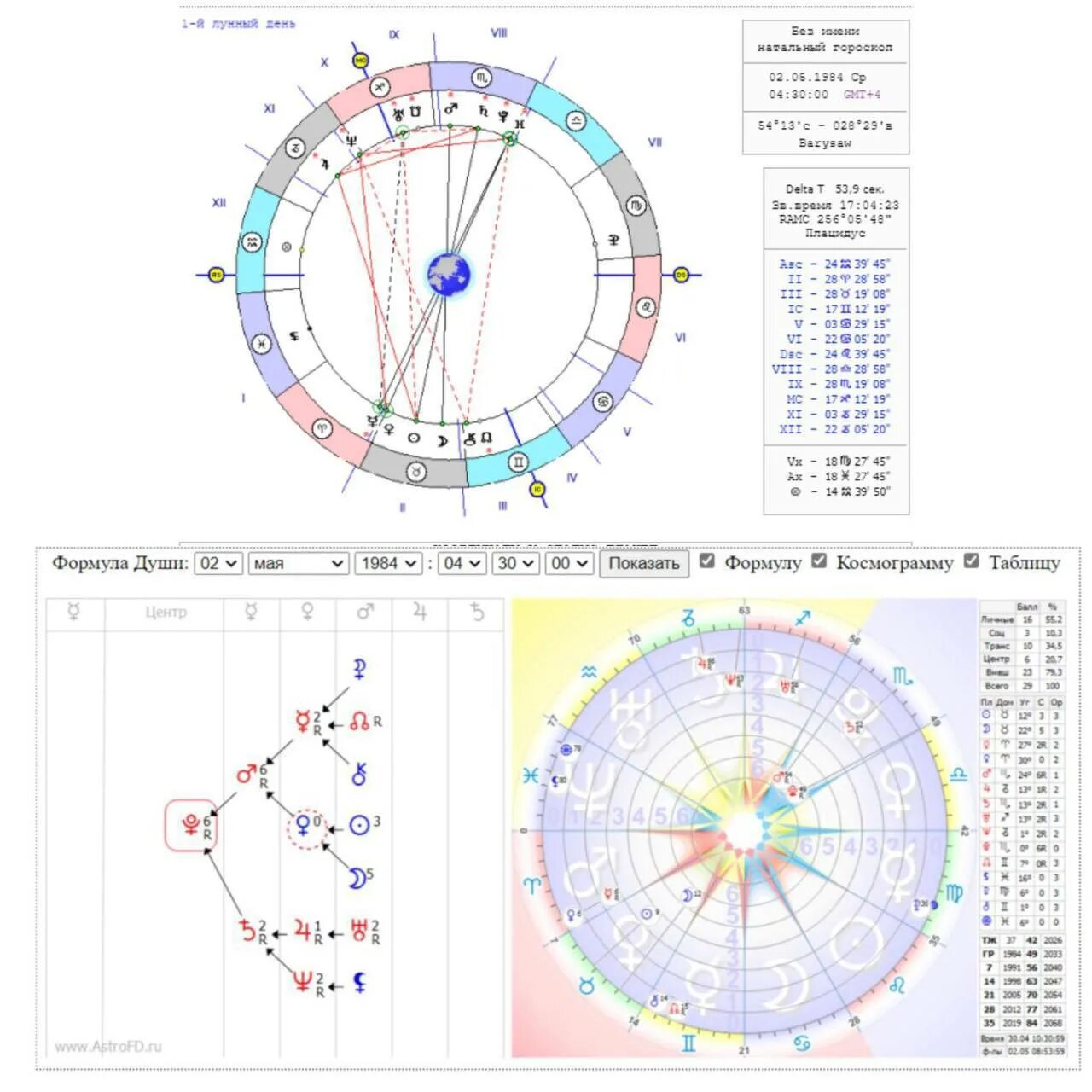Click red Jupiter symbol in formula diagram
This screenshot has width=1092, height=1092.
(302, 930)
